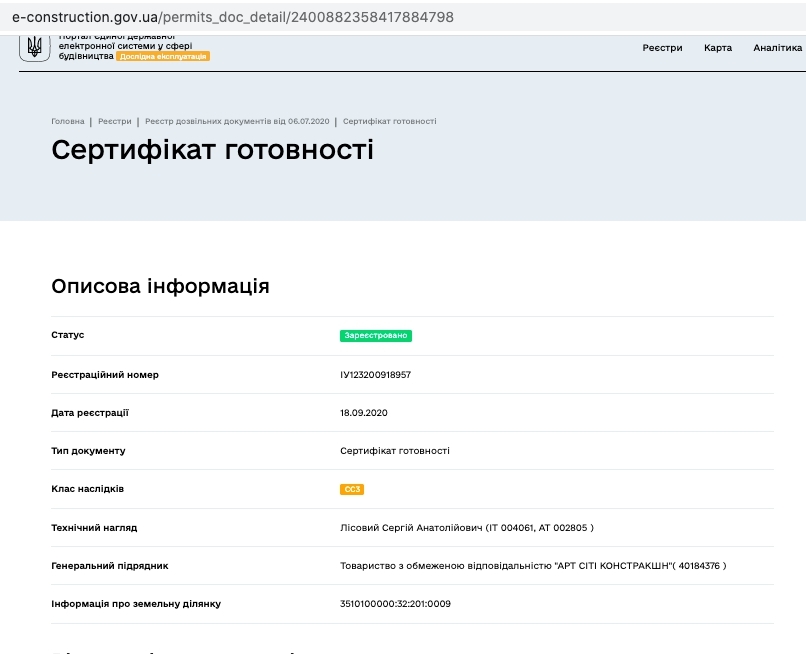Screen dimensions: 806x654
Task: Select the АРТ СІТІ КОНСТРАКШН contractor value
Action: (x=533, y=566)
